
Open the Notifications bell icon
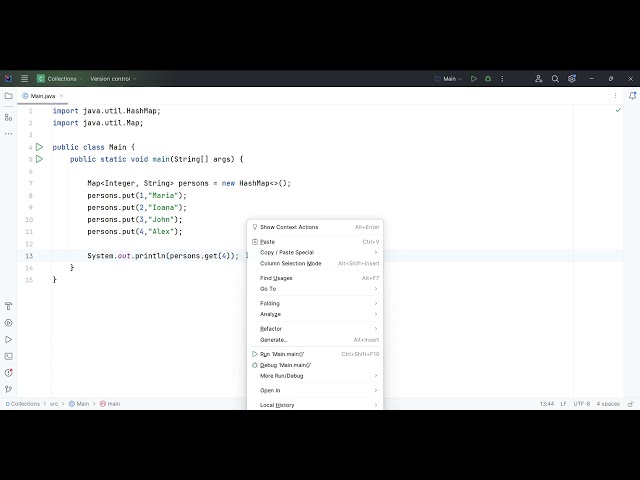click(x=632, y=96)
